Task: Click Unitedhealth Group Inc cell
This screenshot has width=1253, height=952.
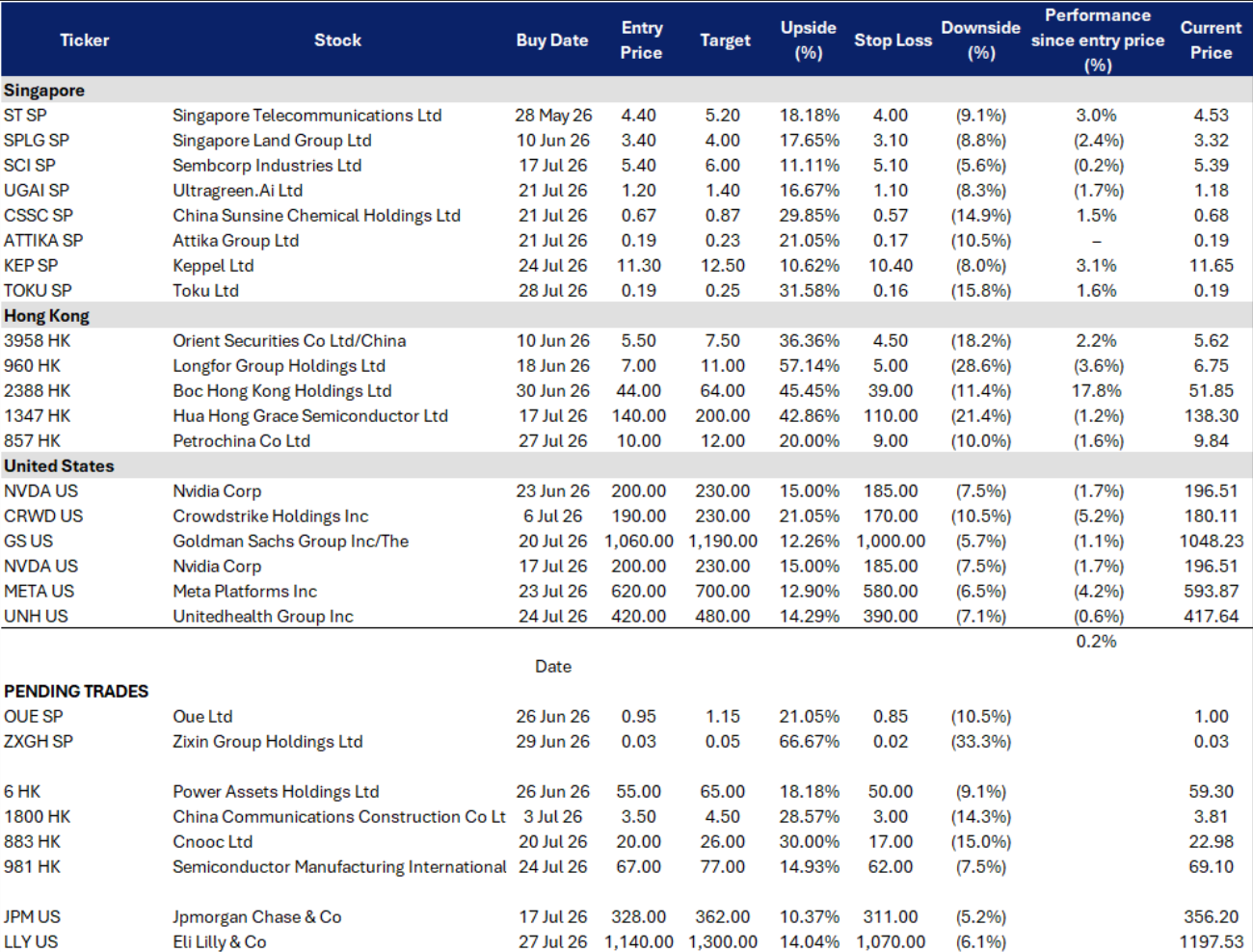Action: [262, 617]
